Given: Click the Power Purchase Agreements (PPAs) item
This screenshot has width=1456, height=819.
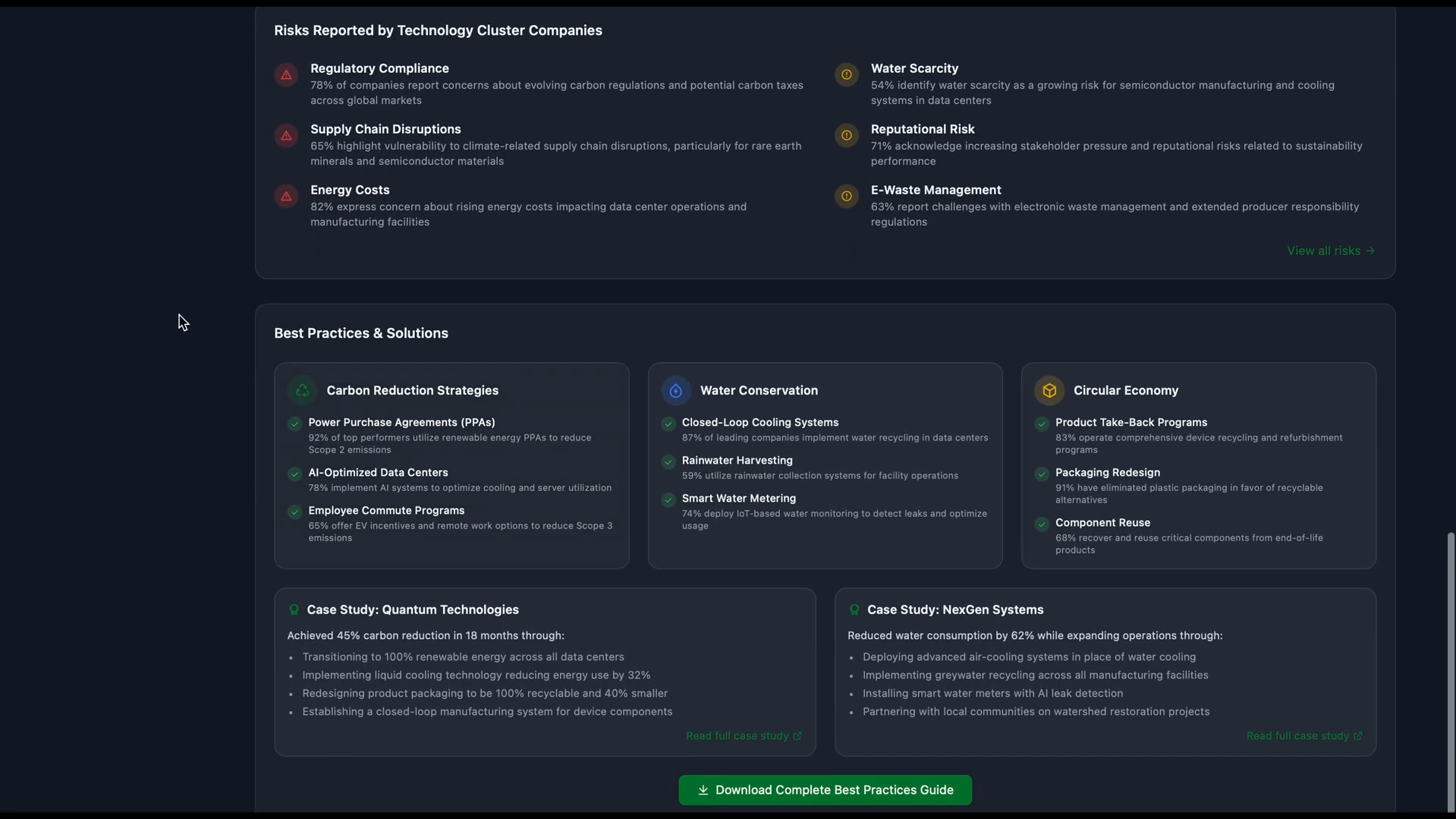Looking at the screenshot, I should tap(401, 422).
